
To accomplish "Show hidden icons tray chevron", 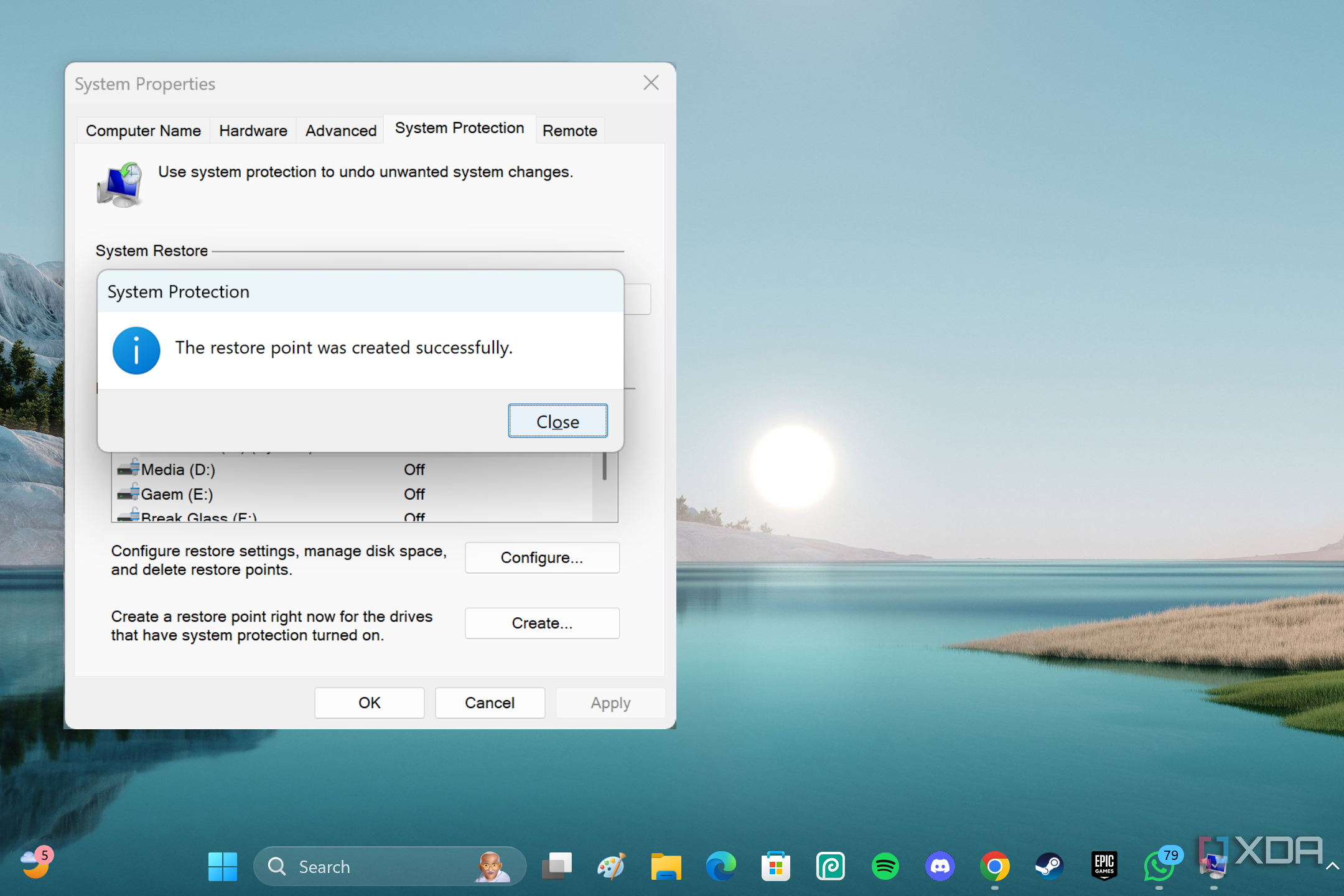I will (1332, 866).
